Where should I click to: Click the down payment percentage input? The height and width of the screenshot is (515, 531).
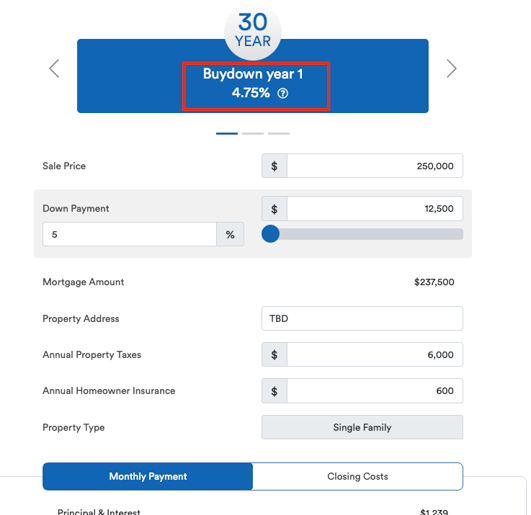[129, 234]
